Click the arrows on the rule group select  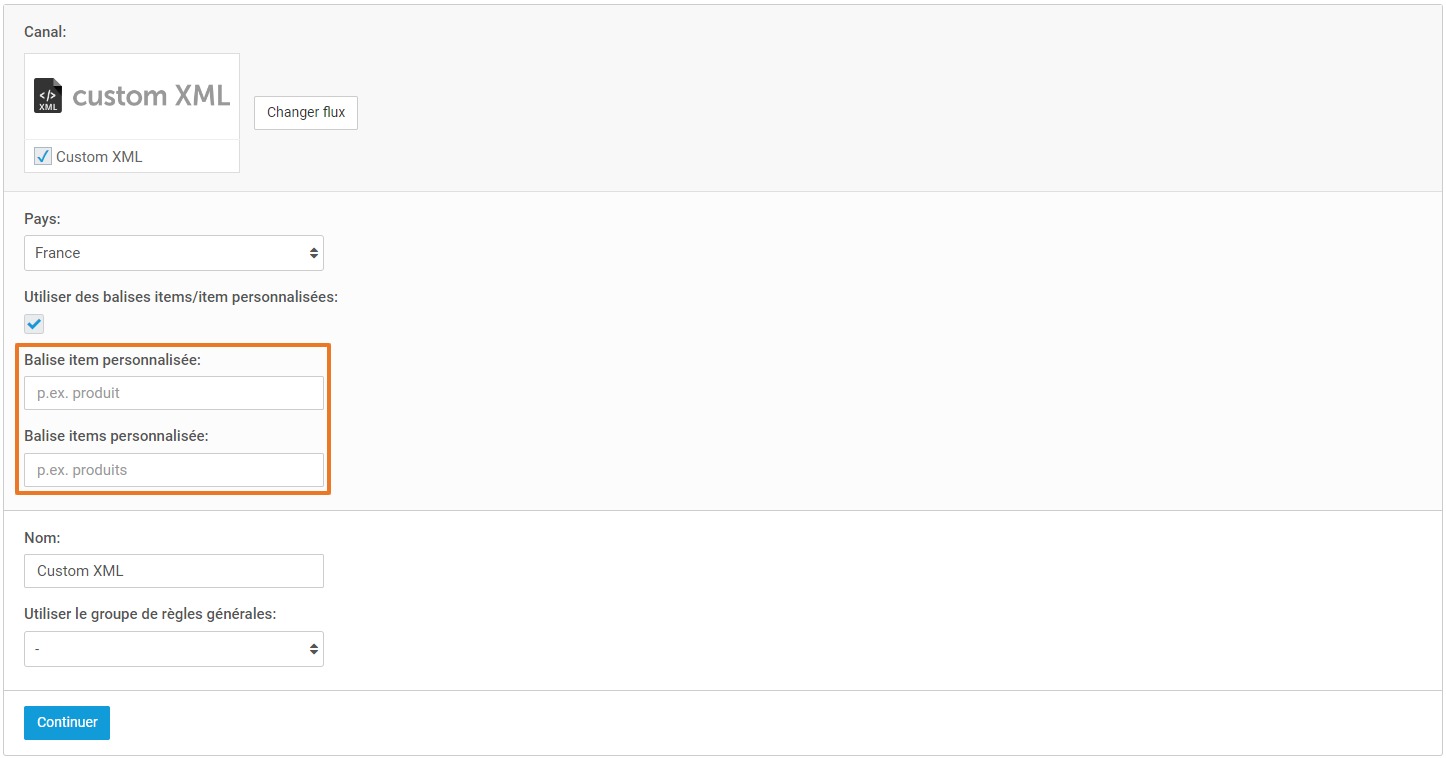[314, 649]
